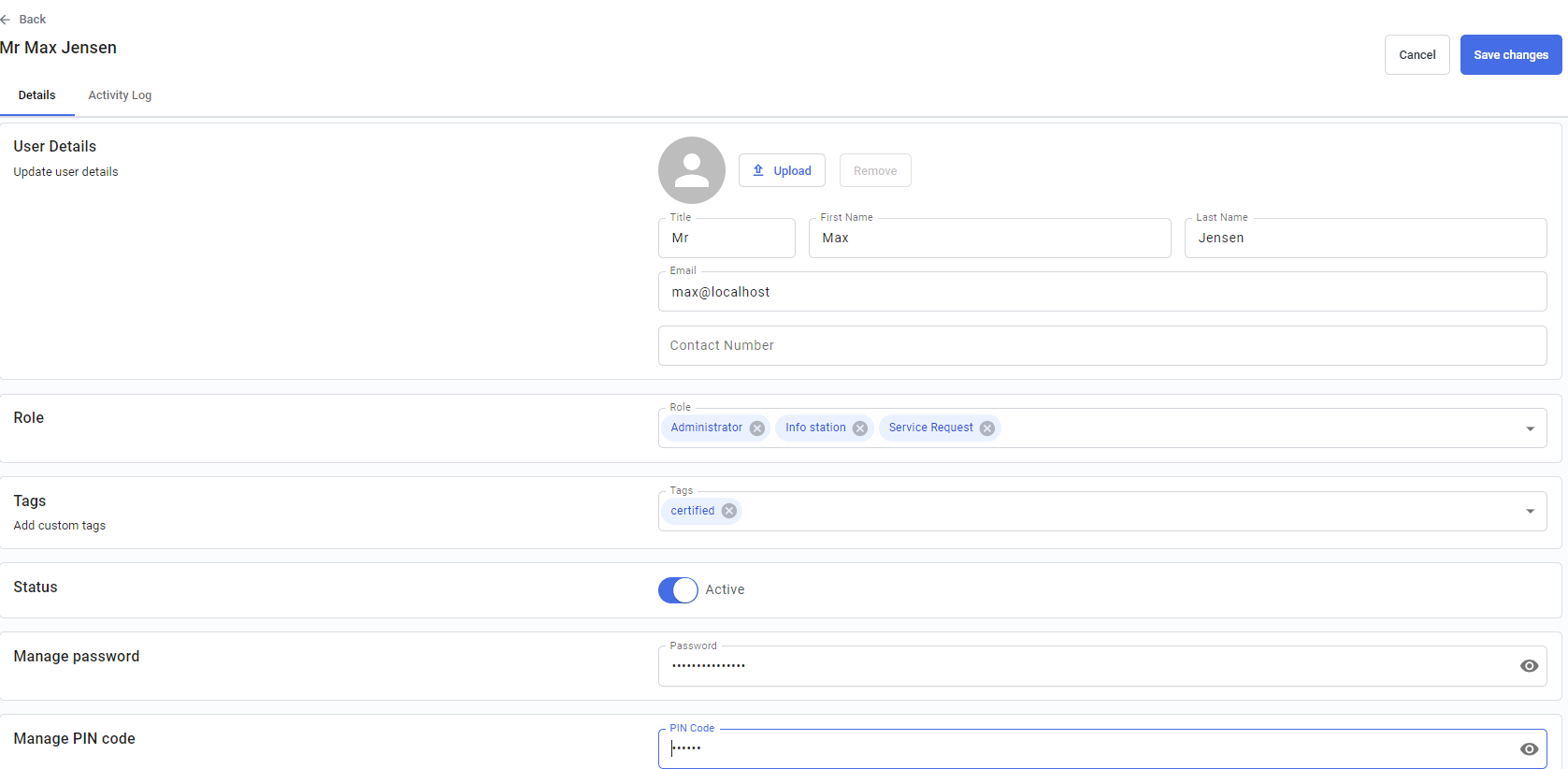This screenshot has width=1568, height=769.
Task: Toggle the Active status switch
Action: point(678,590)
